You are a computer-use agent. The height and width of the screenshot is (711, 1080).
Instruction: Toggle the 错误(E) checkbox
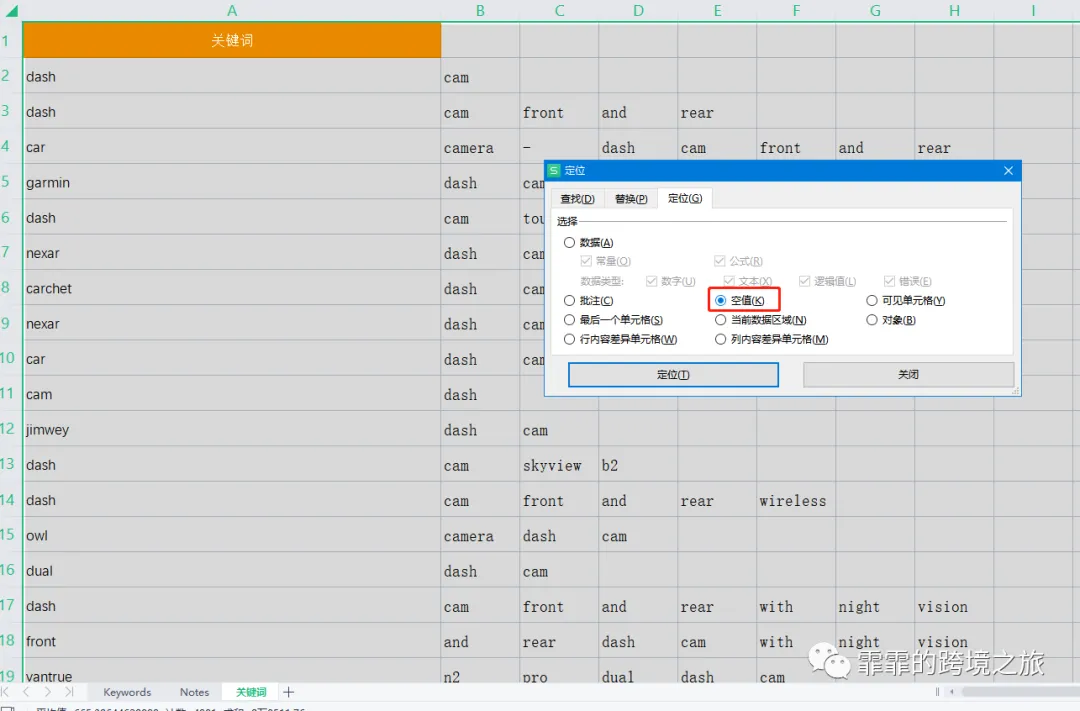[889, 280]
